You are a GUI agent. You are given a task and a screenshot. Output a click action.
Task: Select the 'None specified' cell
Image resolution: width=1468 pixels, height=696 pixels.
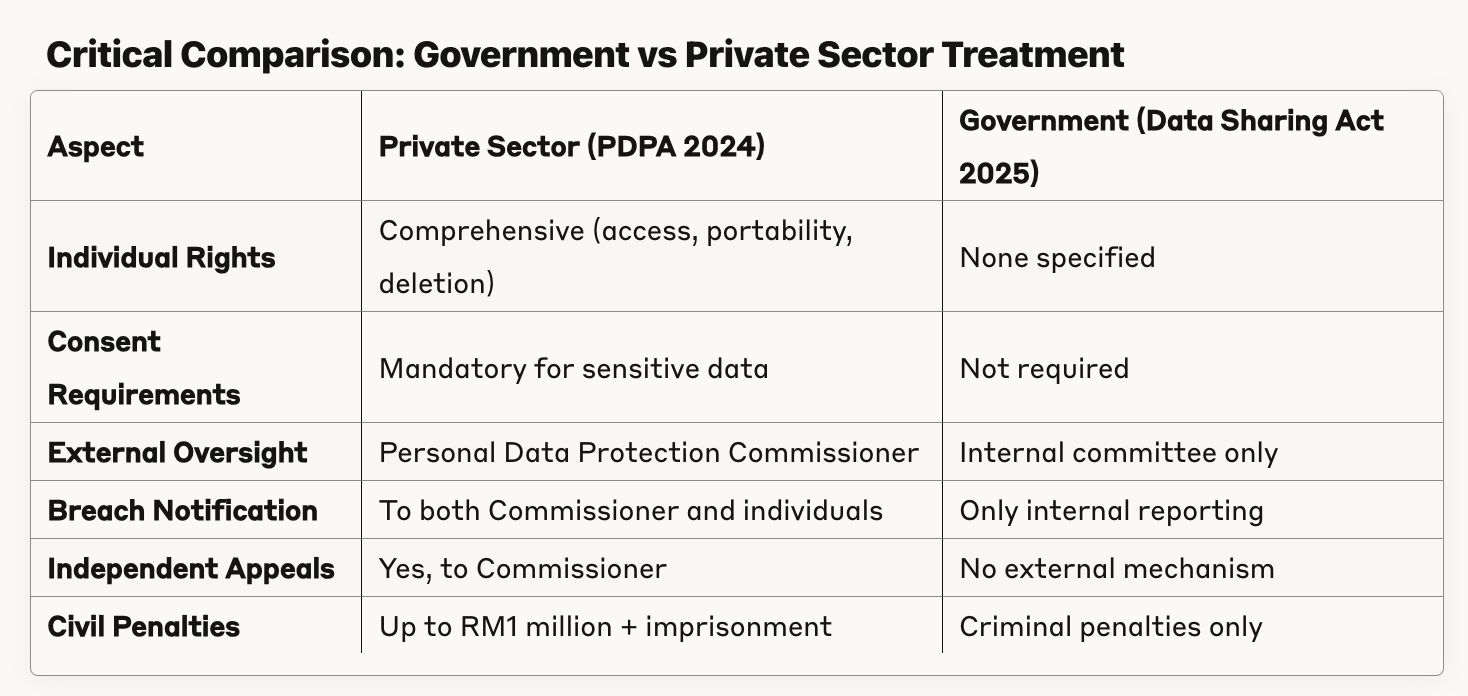(x=1057, y=257)
